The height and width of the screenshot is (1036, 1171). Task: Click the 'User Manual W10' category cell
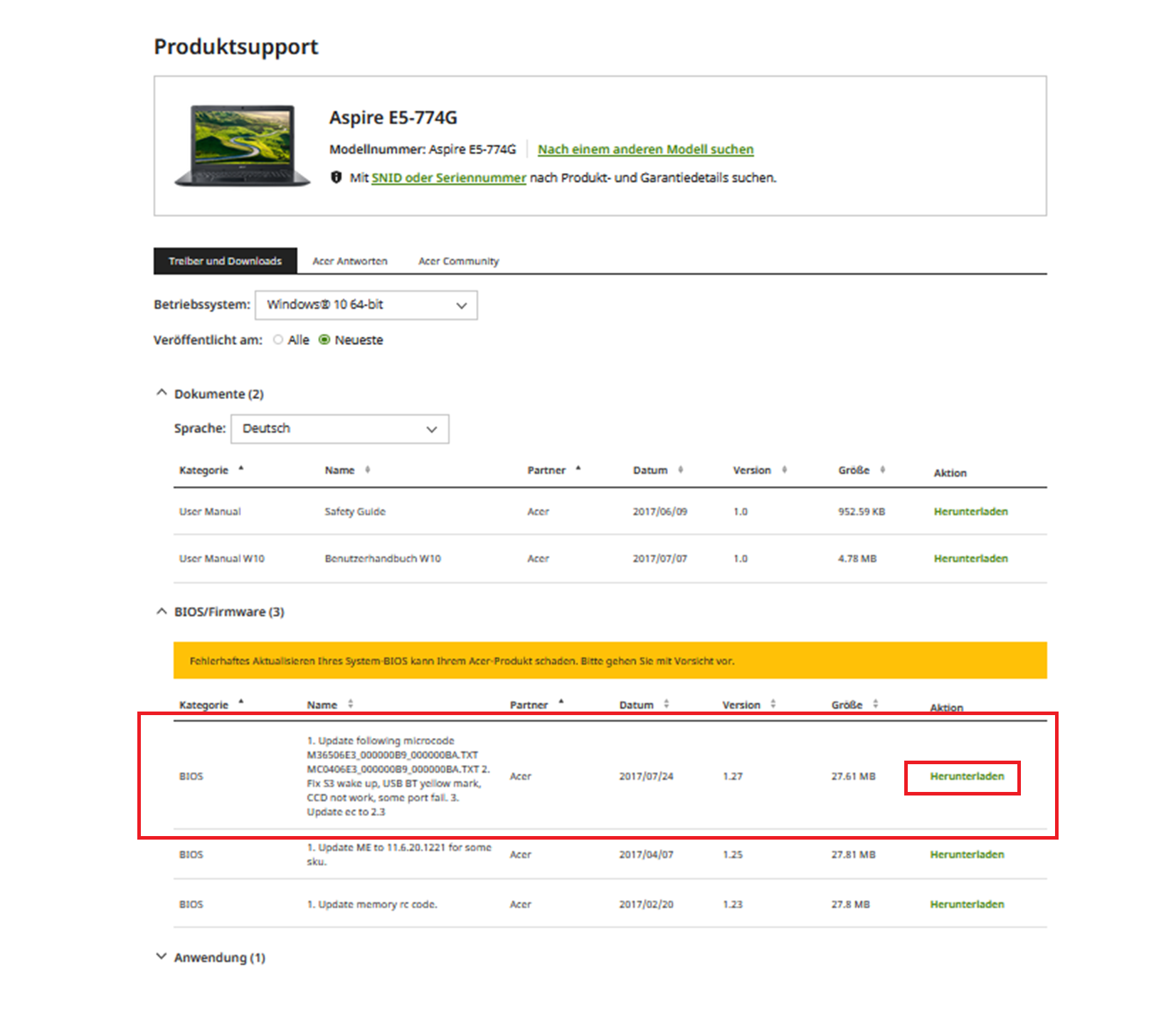coord(222,559)
